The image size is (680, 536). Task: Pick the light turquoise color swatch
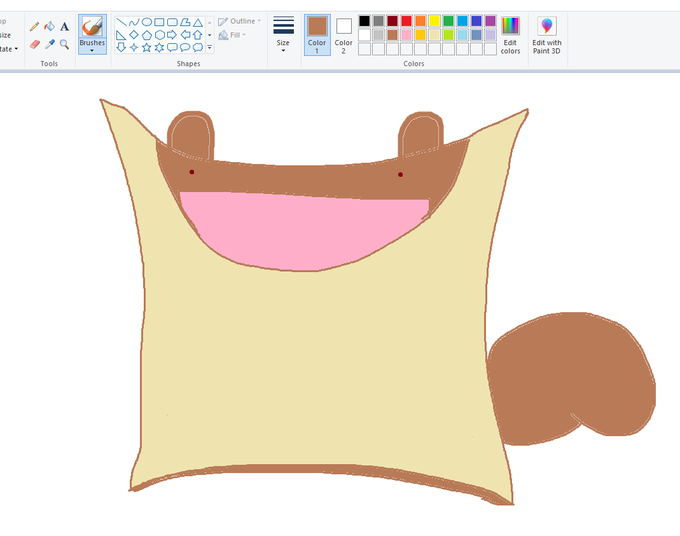[462, 35]
